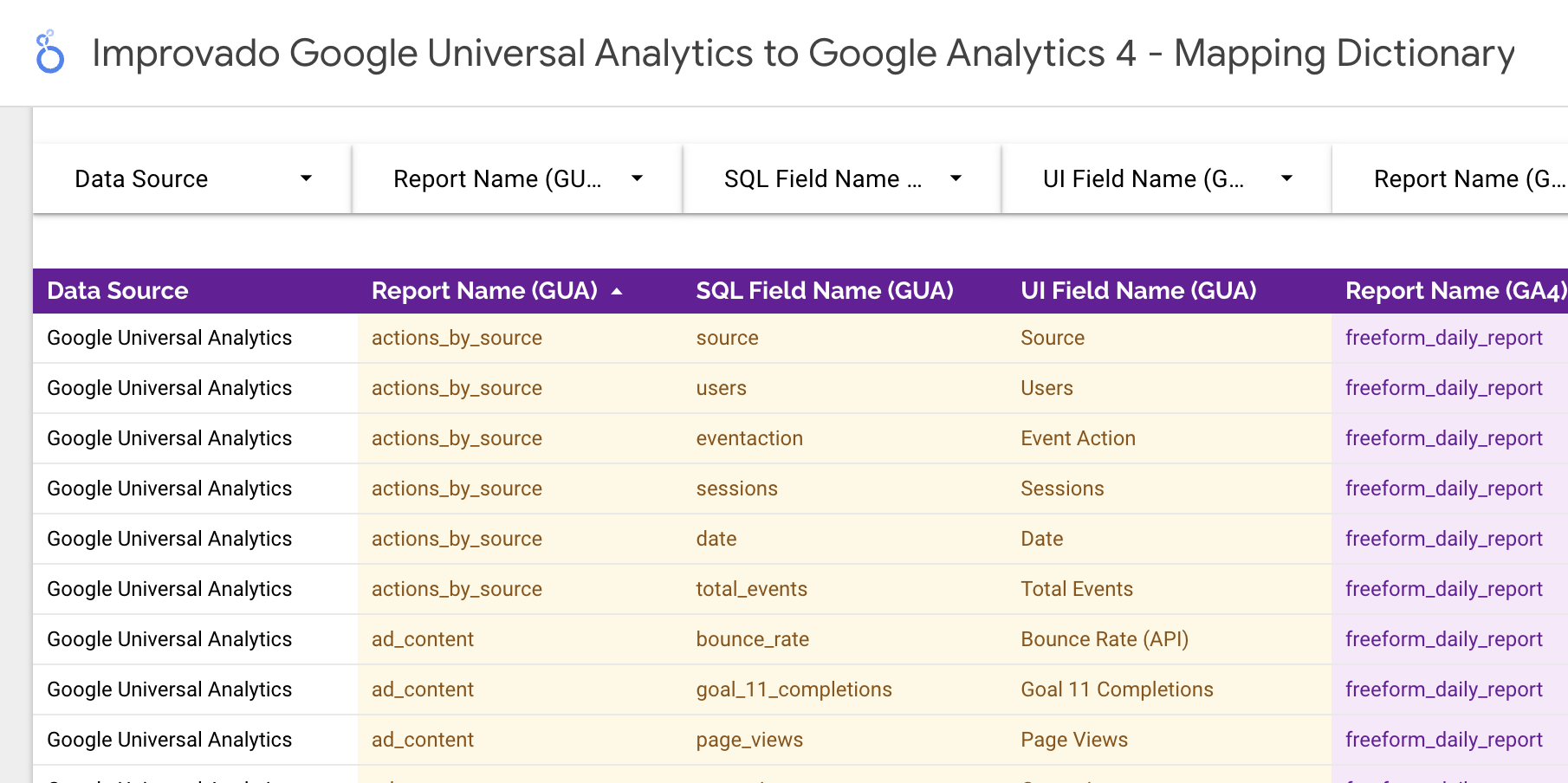Click the Looker Studio logo icon
1568x783 pixels.
coord(50,52)
